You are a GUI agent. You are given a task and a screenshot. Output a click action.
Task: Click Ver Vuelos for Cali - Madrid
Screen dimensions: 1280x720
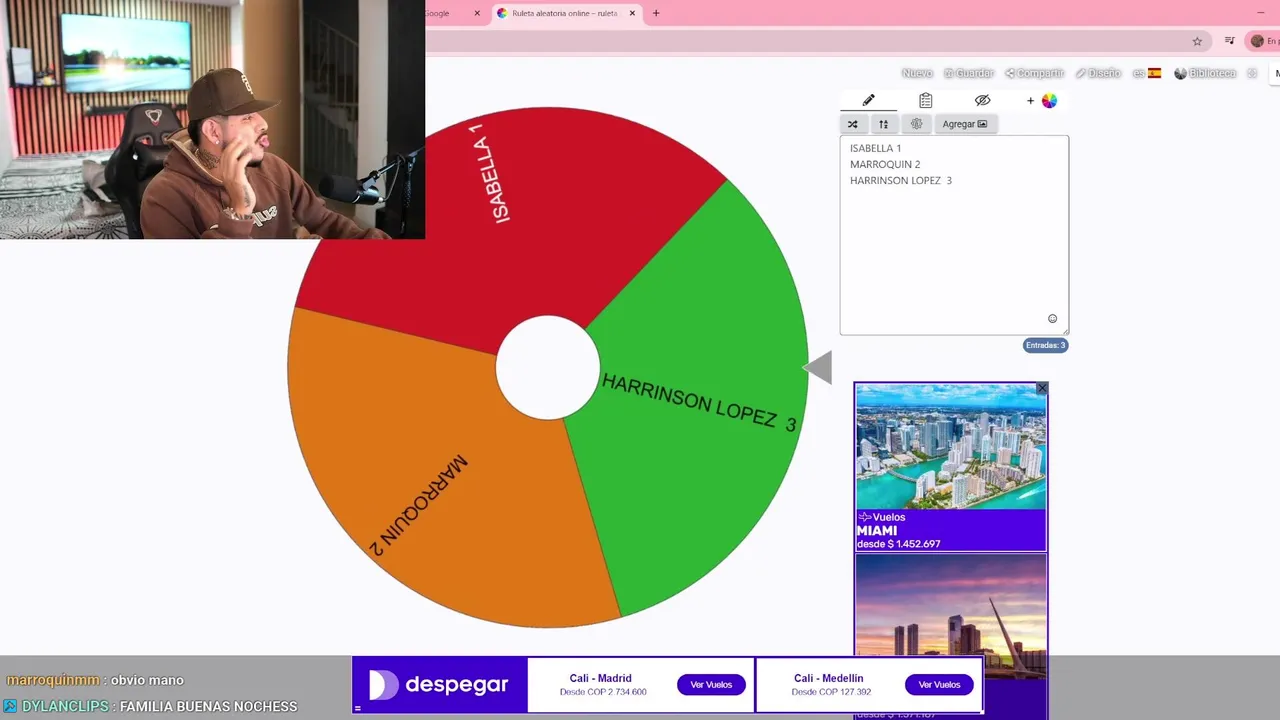click(x=711, y=685)
